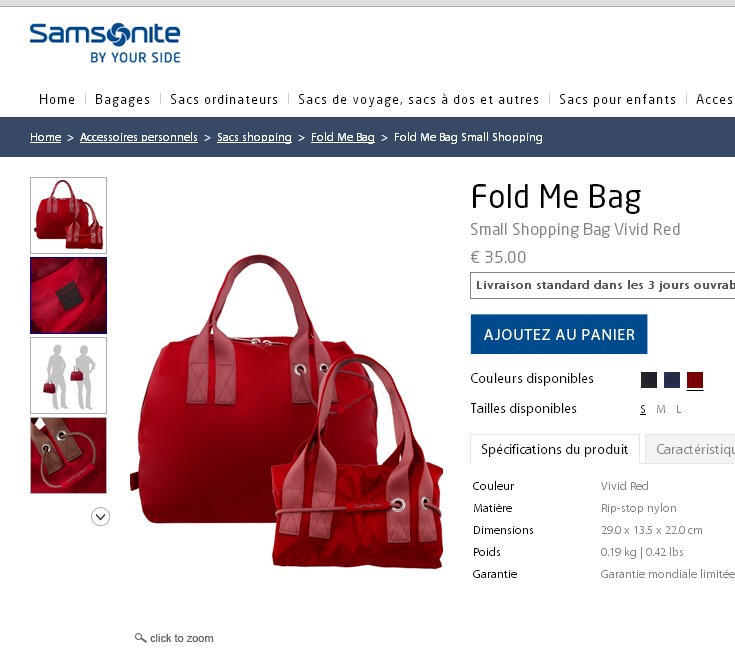
Task: Click Ajoutez au panier button
Action: tap(559, 334)
